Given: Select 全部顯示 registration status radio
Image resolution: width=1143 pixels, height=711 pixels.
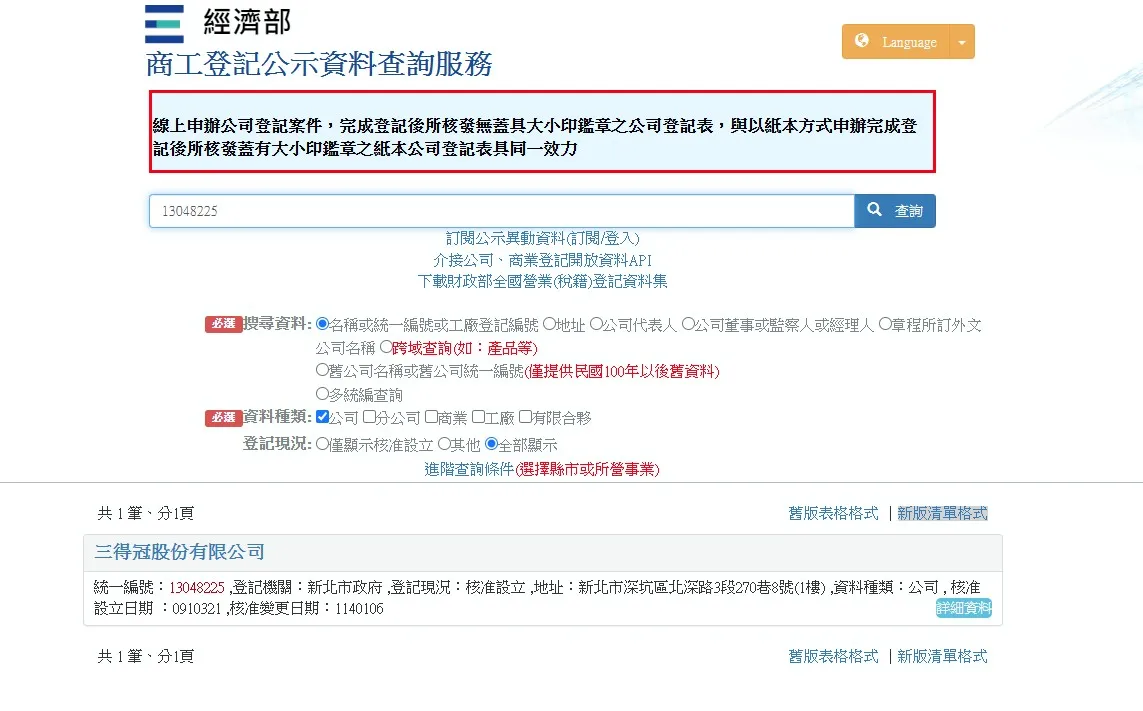Looking at the screenshot, I should coord(491,443).
